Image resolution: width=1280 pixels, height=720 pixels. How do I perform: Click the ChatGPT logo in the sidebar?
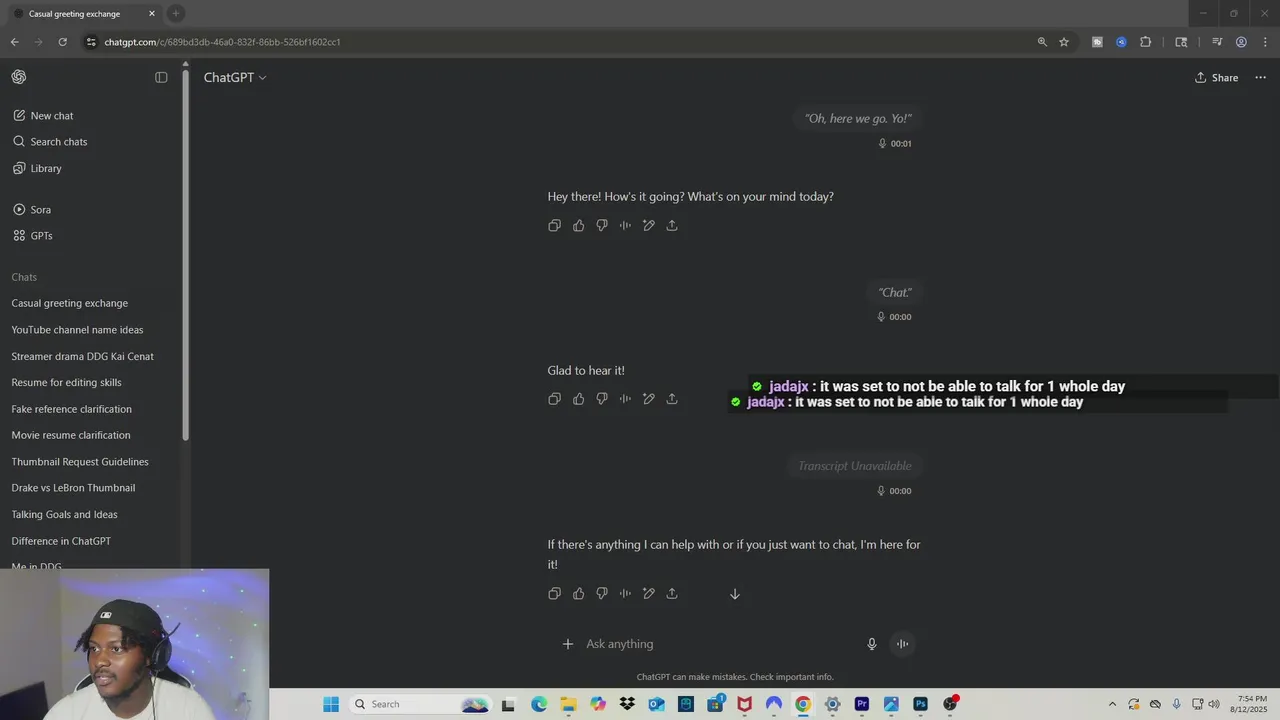coord(19,77)
